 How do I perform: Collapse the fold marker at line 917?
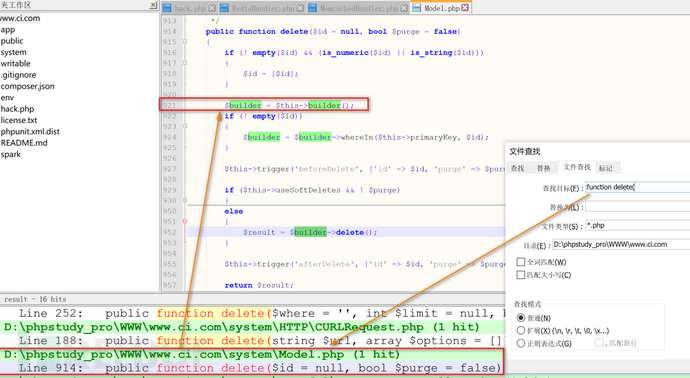point(185,63)
